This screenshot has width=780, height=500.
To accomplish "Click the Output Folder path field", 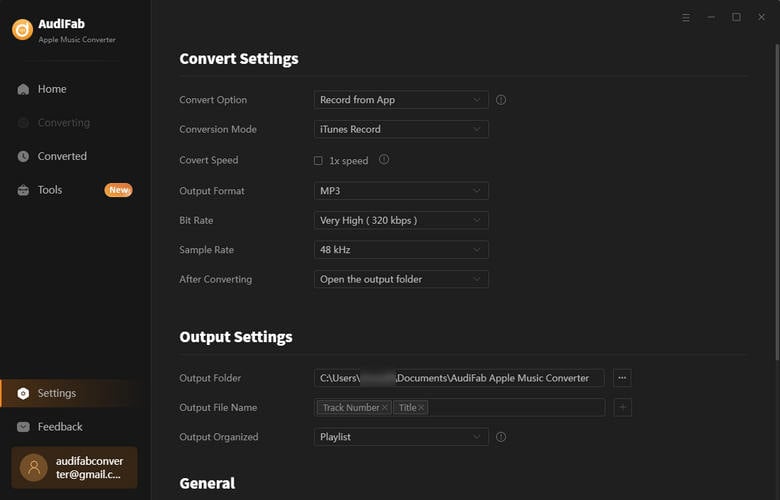I will click(x=459, y=378).
